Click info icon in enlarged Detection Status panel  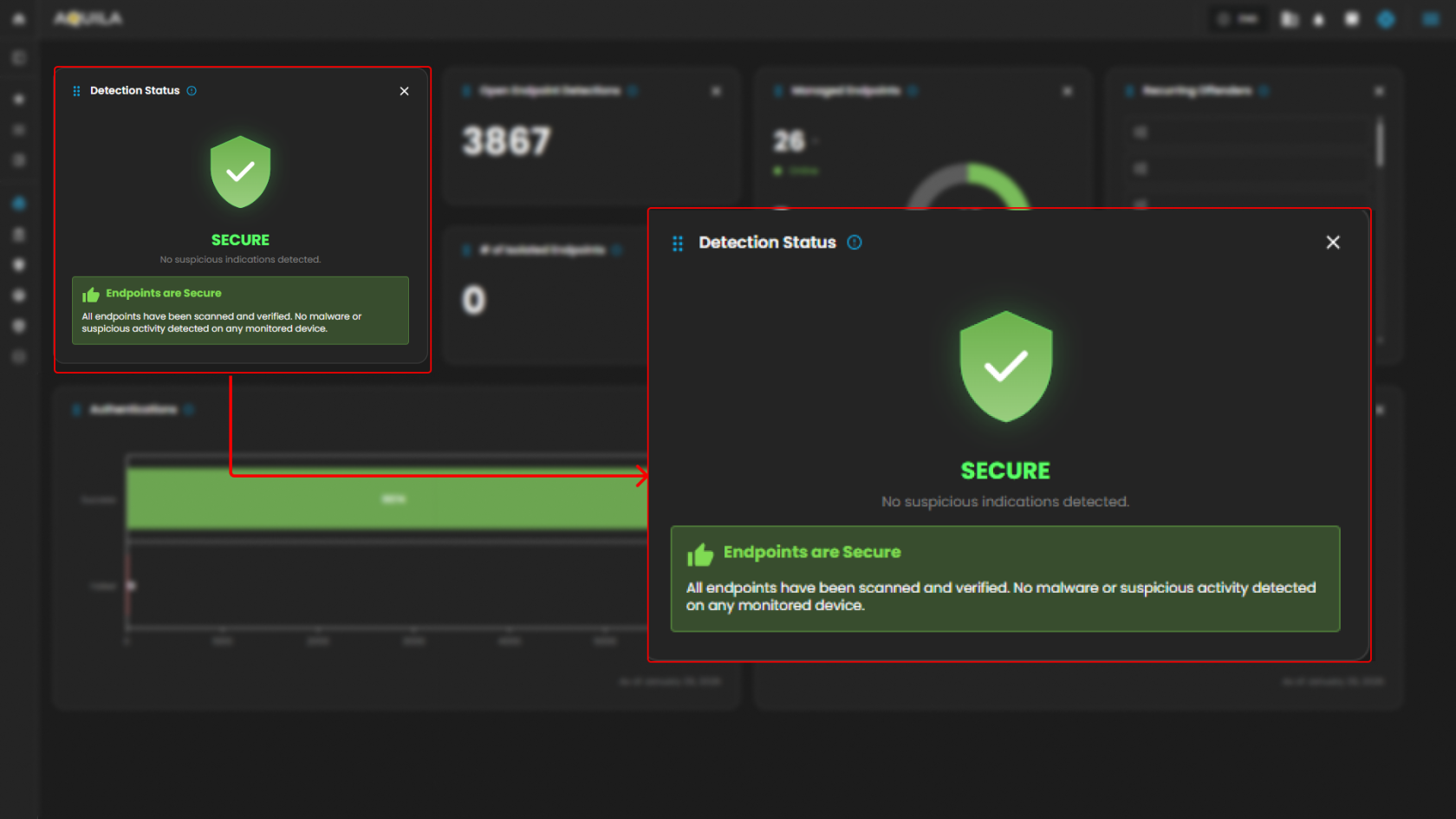point(855,243)
